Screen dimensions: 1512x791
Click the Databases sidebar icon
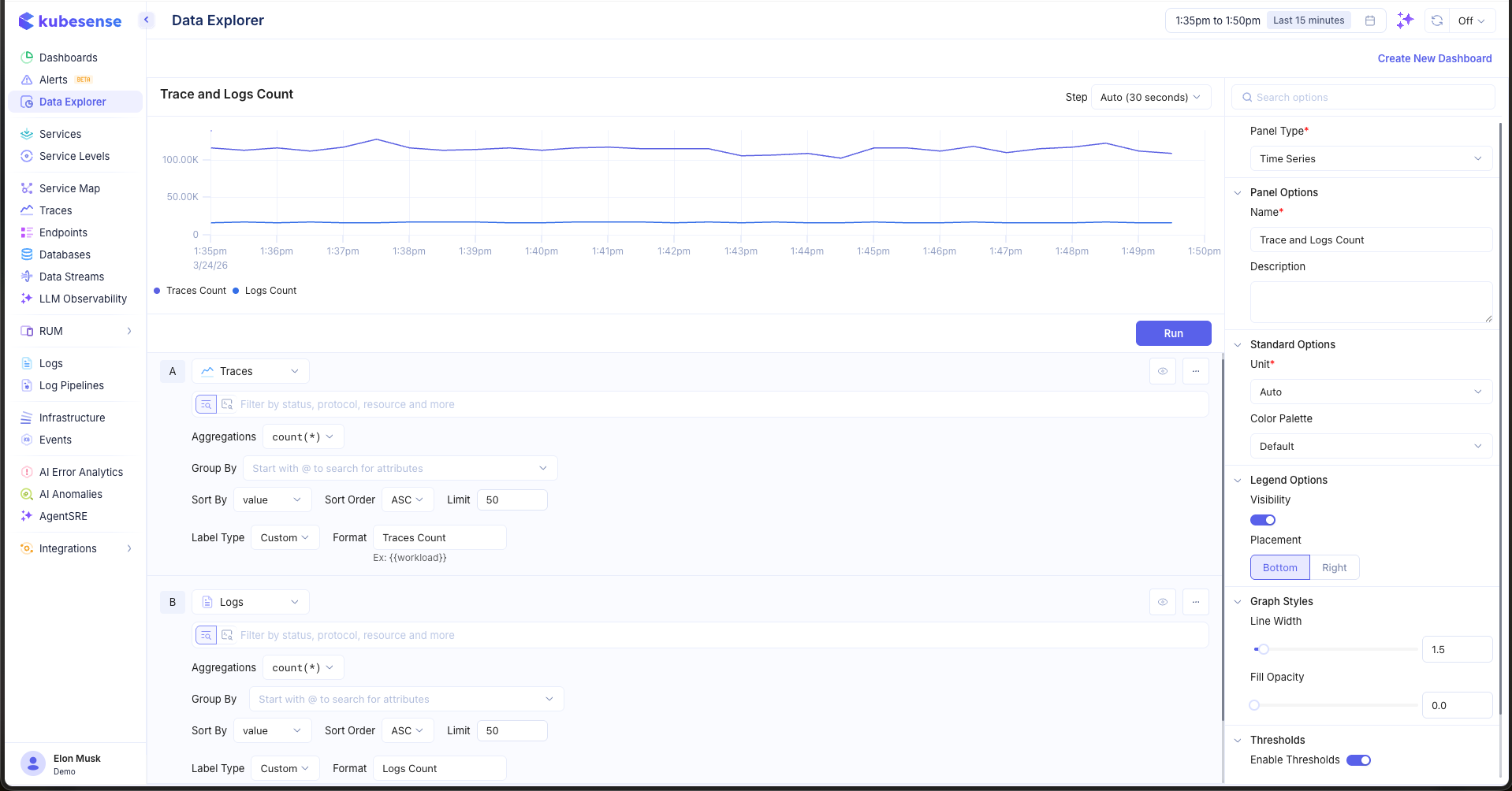27,254
